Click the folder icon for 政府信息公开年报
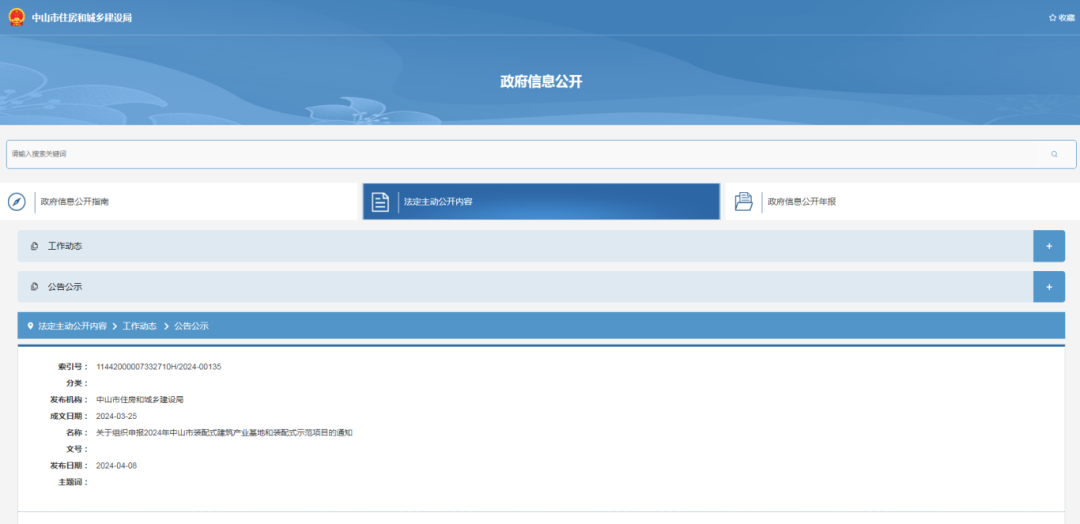Image resolution: width=1080 pixels, height=524 pixels. coord(743,202)
